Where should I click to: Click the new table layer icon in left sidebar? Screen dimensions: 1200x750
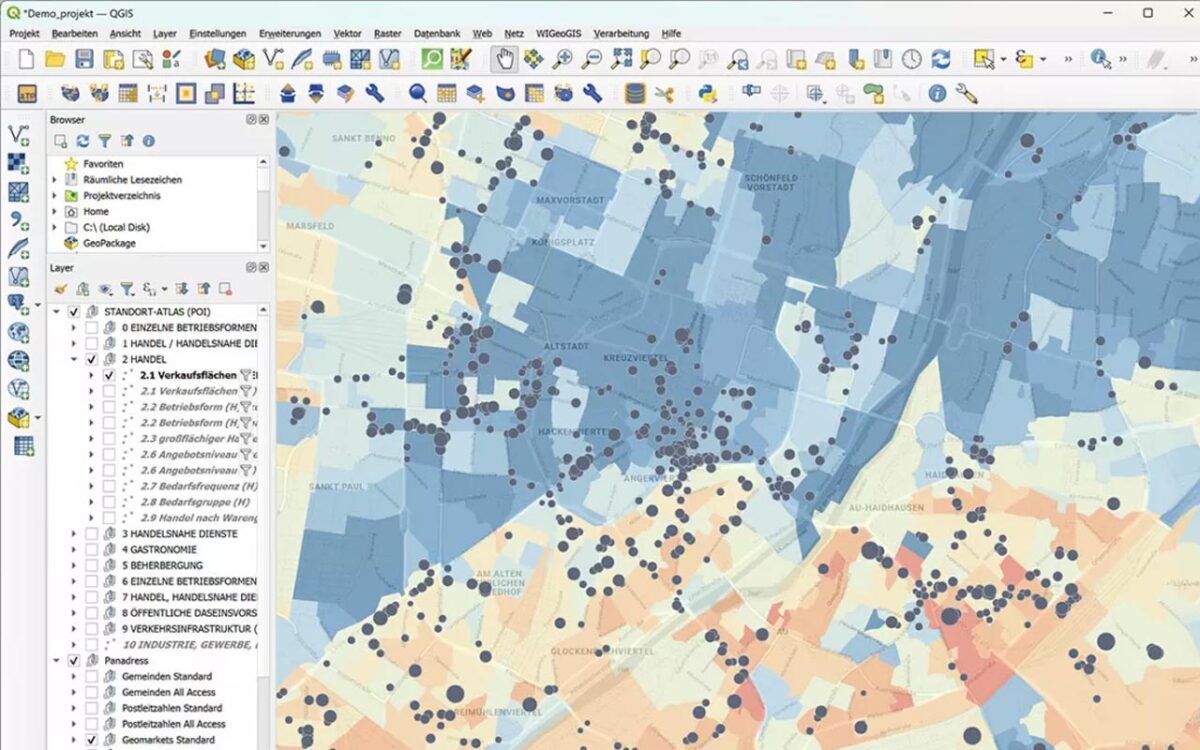coord(22,446)
